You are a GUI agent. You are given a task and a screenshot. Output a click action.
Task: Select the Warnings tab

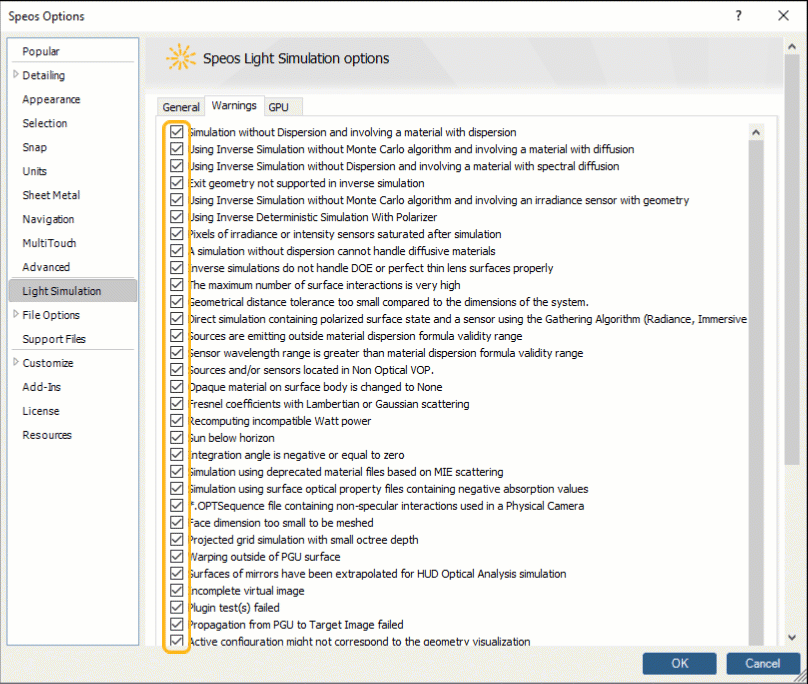(x=233, y=105)
